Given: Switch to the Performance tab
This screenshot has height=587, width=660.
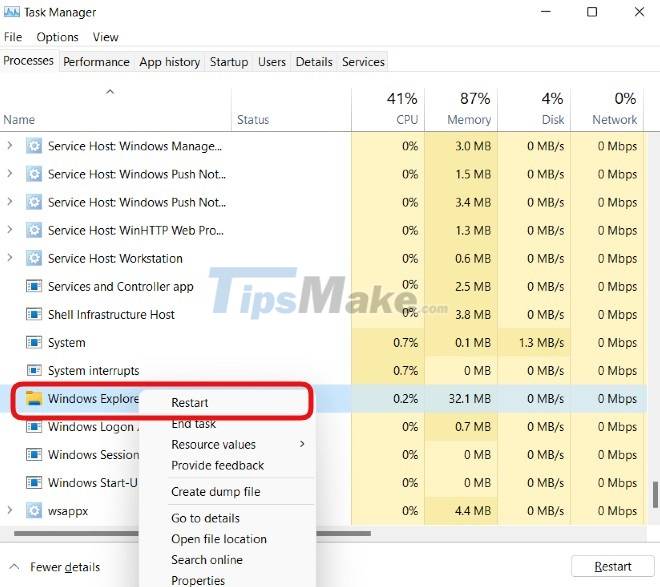Looking at the screenshot, I should coord(96,62).
